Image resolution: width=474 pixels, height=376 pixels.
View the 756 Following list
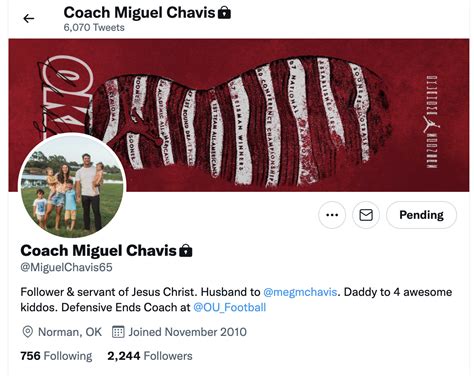pos(56,356)
